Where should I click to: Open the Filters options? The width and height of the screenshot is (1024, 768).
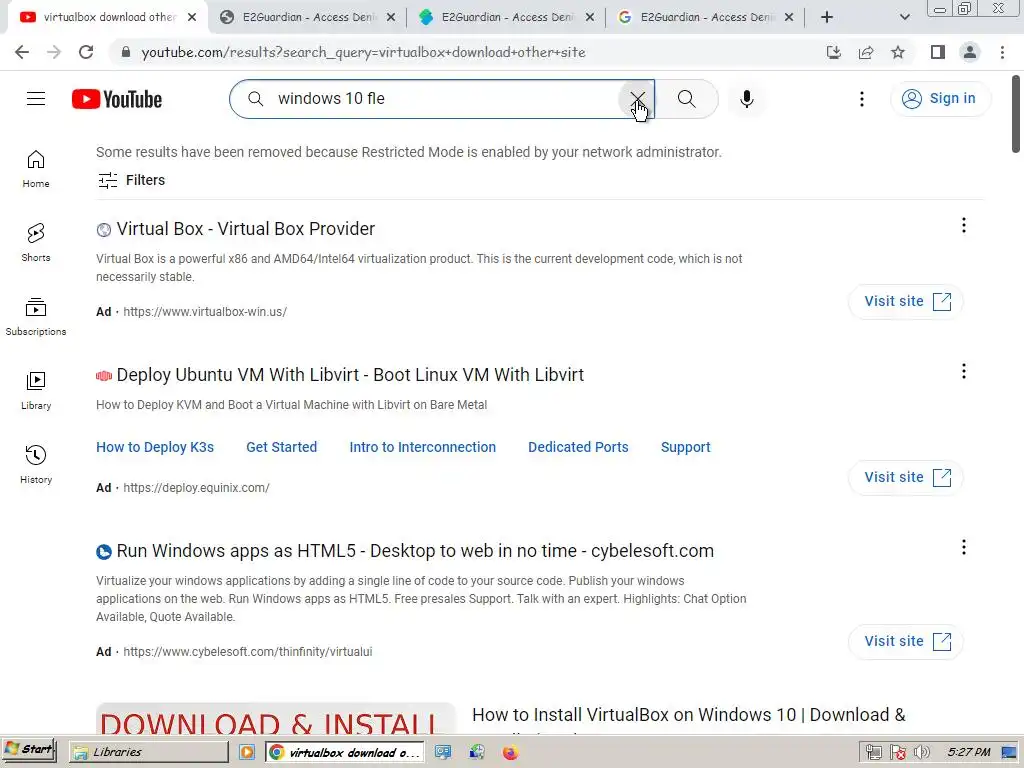(x=131, y=180)
